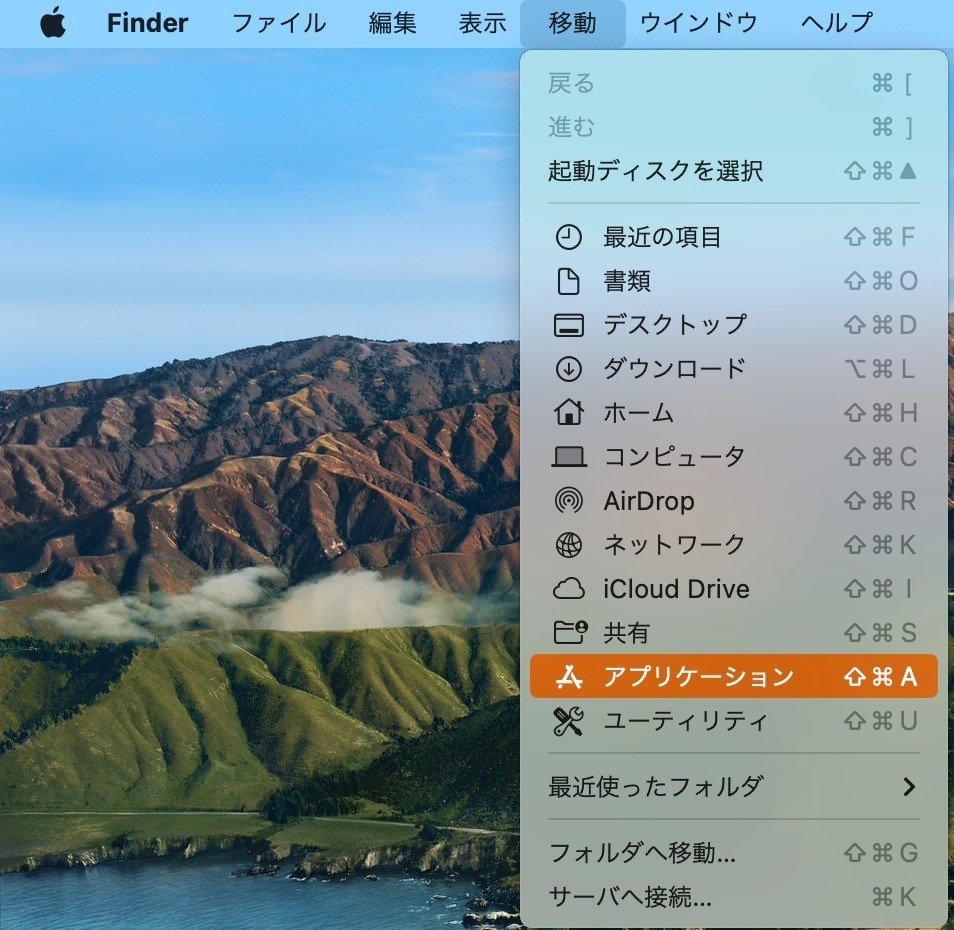The width and height of the screenshot is (954, 930).
Task: Select 共有 entry
Action: (733, 633)
